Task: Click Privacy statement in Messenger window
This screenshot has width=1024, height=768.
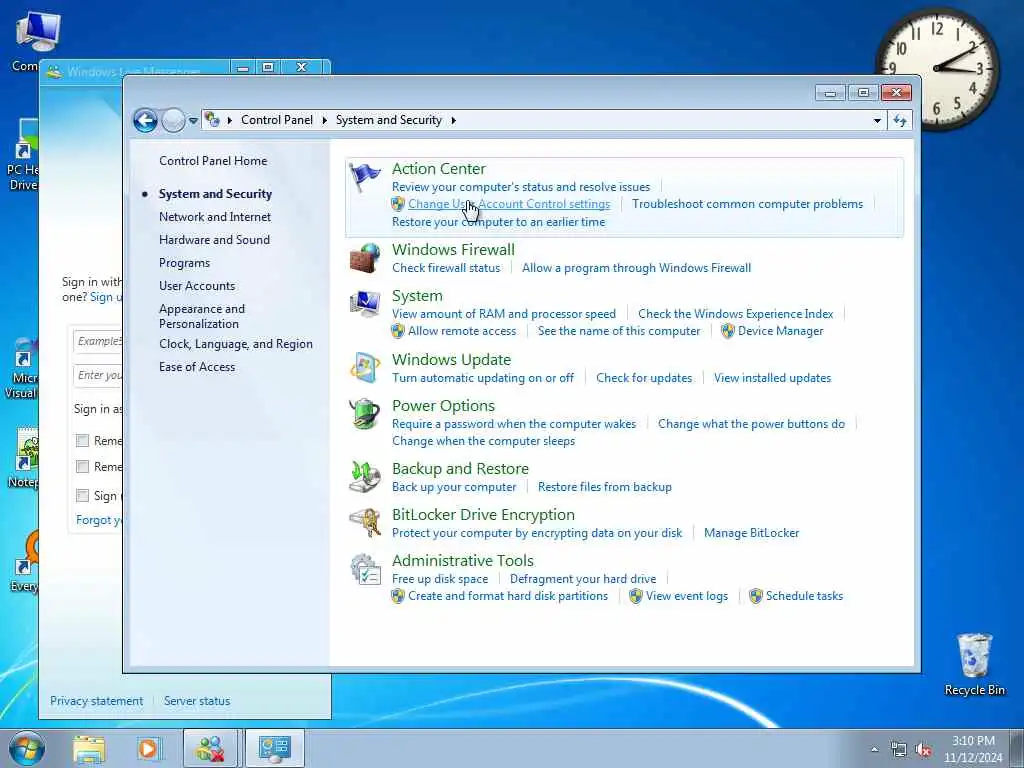Action: [x=97, y=701]
